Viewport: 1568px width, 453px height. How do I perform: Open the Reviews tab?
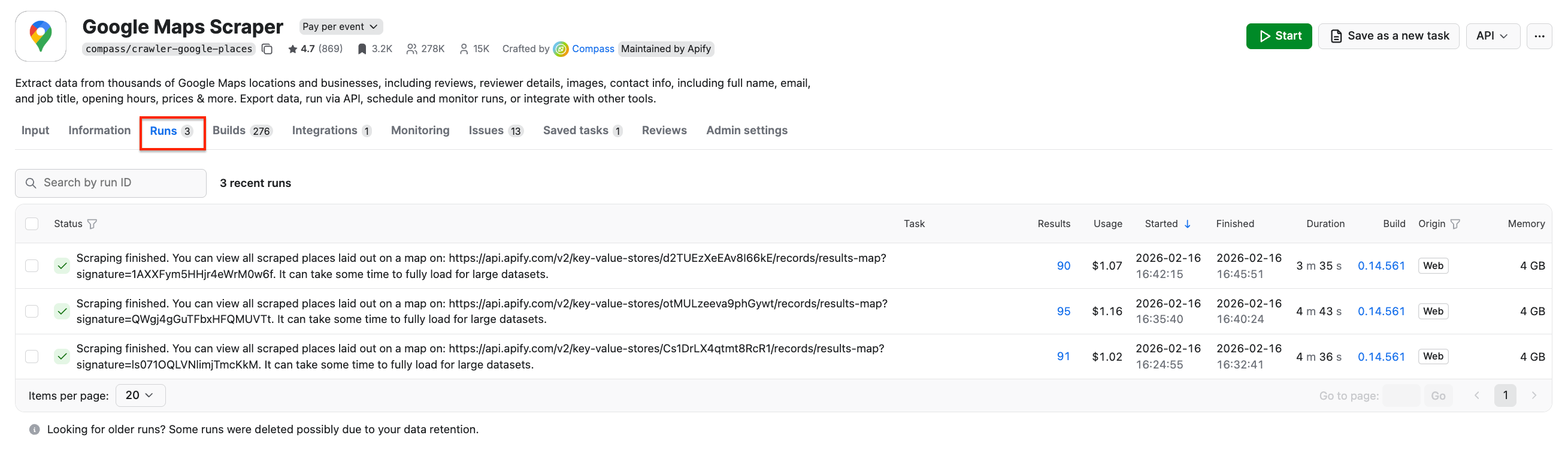tap(664, 130)
